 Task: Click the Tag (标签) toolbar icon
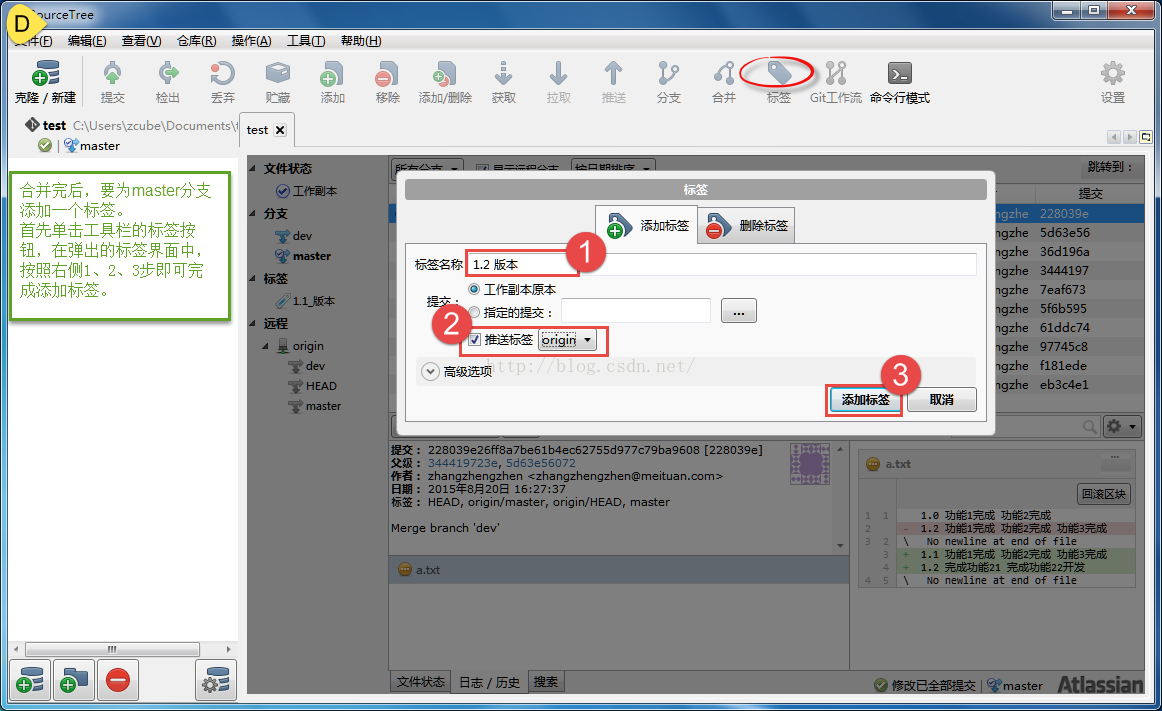[x=779, y=73]
